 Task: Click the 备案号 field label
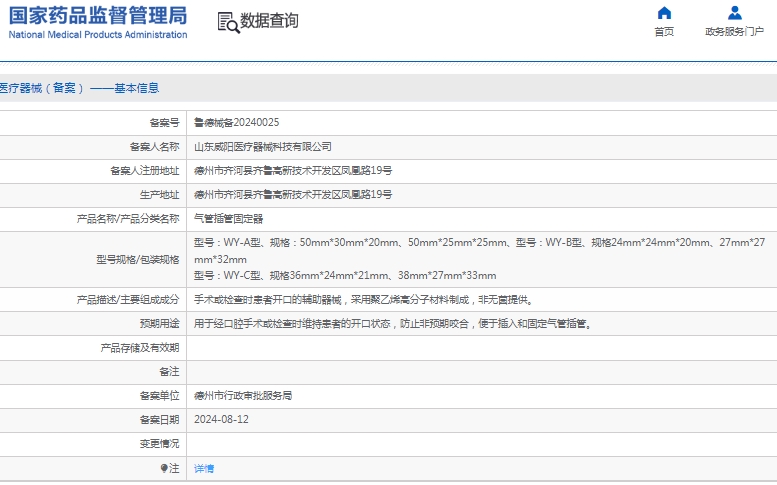(x=165, y=122)
